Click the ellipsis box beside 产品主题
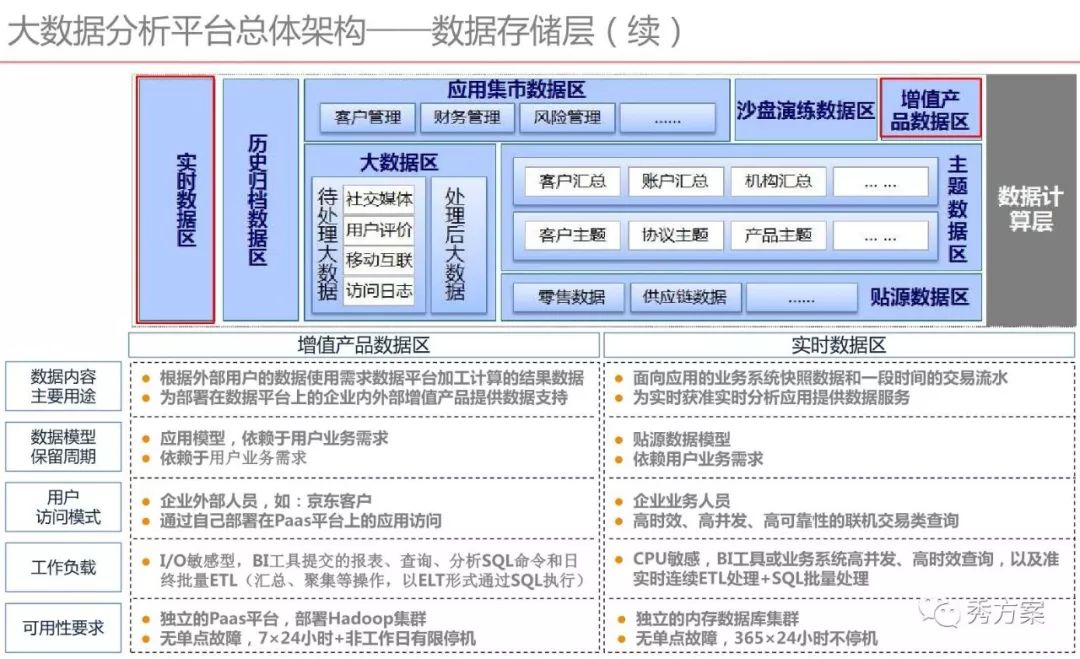 click(x=881, y=236)
